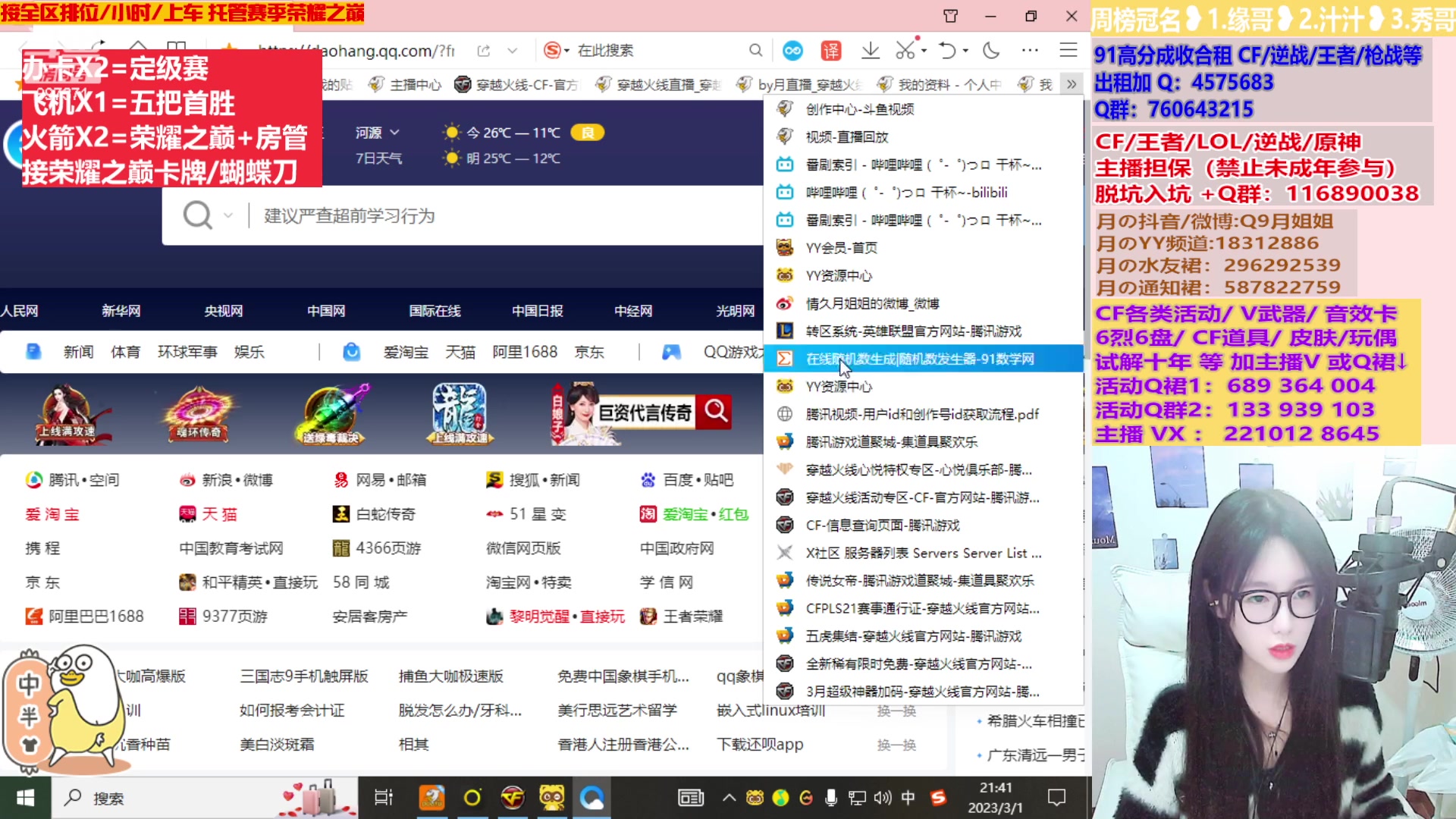This screenshot has height=819, width=1456.
Task: Click the microphone tray icon
Action: tap(831, 798)
